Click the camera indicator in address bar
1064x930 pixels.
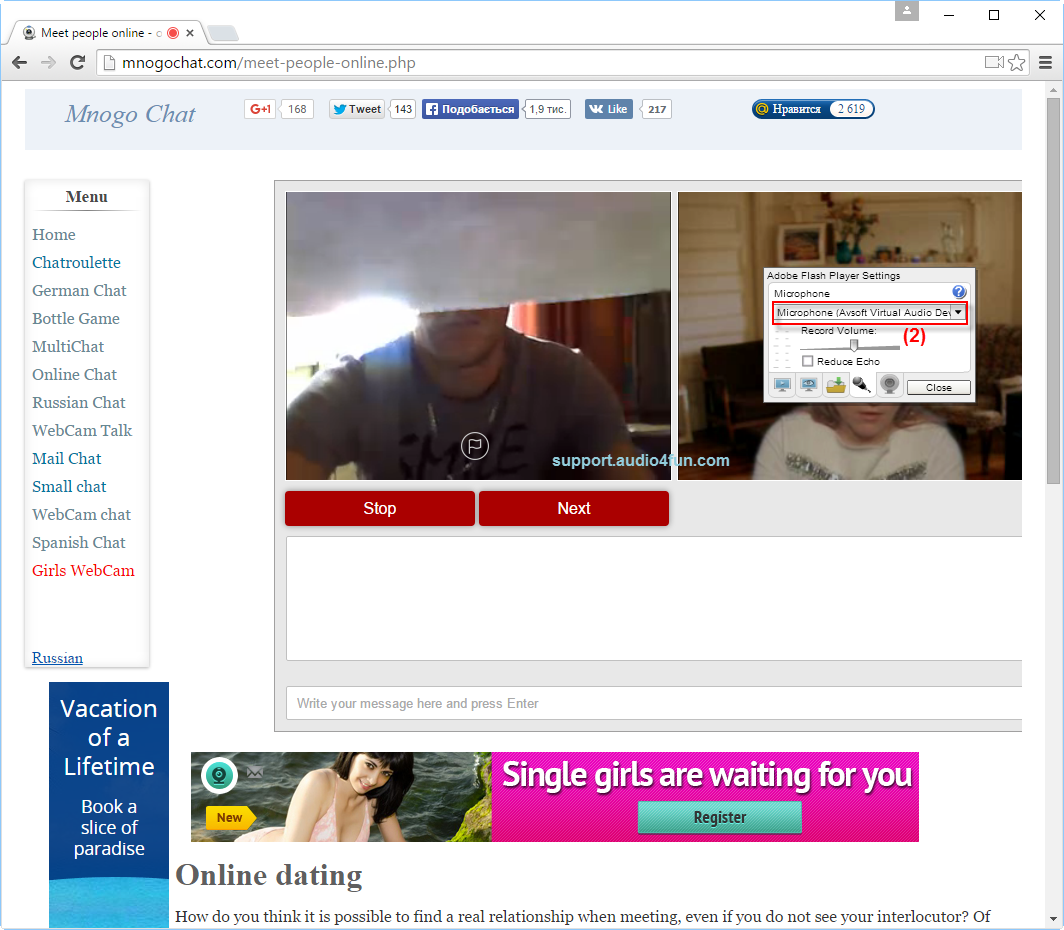pyautogui.click(x=993, y=63)
